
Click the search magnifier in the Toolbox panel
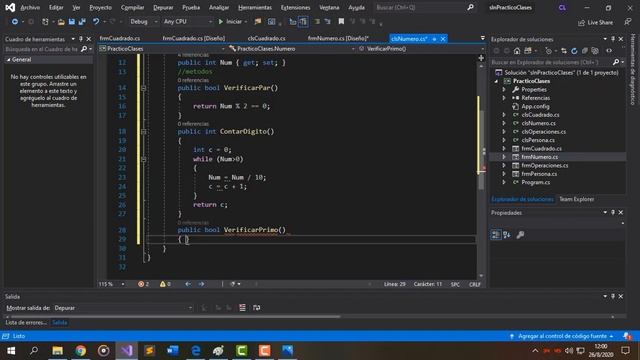(84, 49)
